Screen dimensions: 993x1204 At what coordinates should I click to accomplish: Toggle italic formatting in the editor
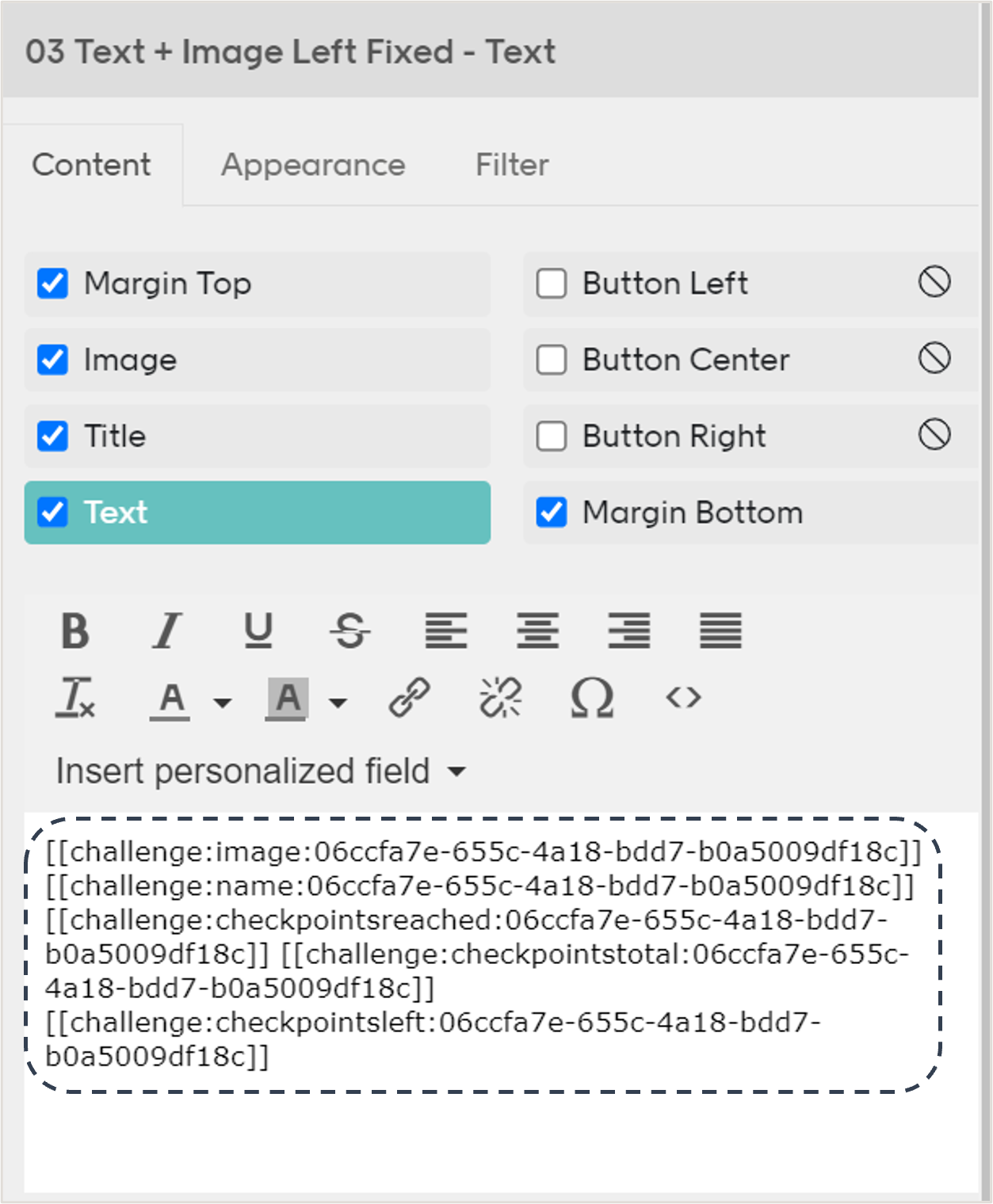(x=167, y=631)
